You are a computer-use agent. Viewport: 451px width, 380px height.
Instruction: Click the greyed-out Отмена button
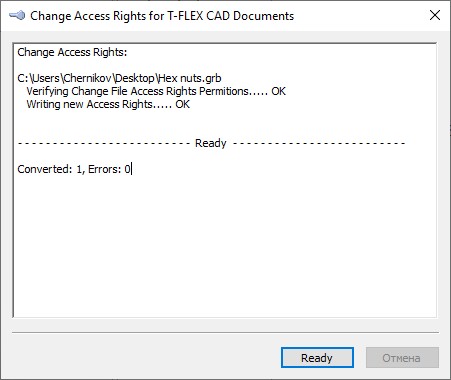(x=402, y=358)
